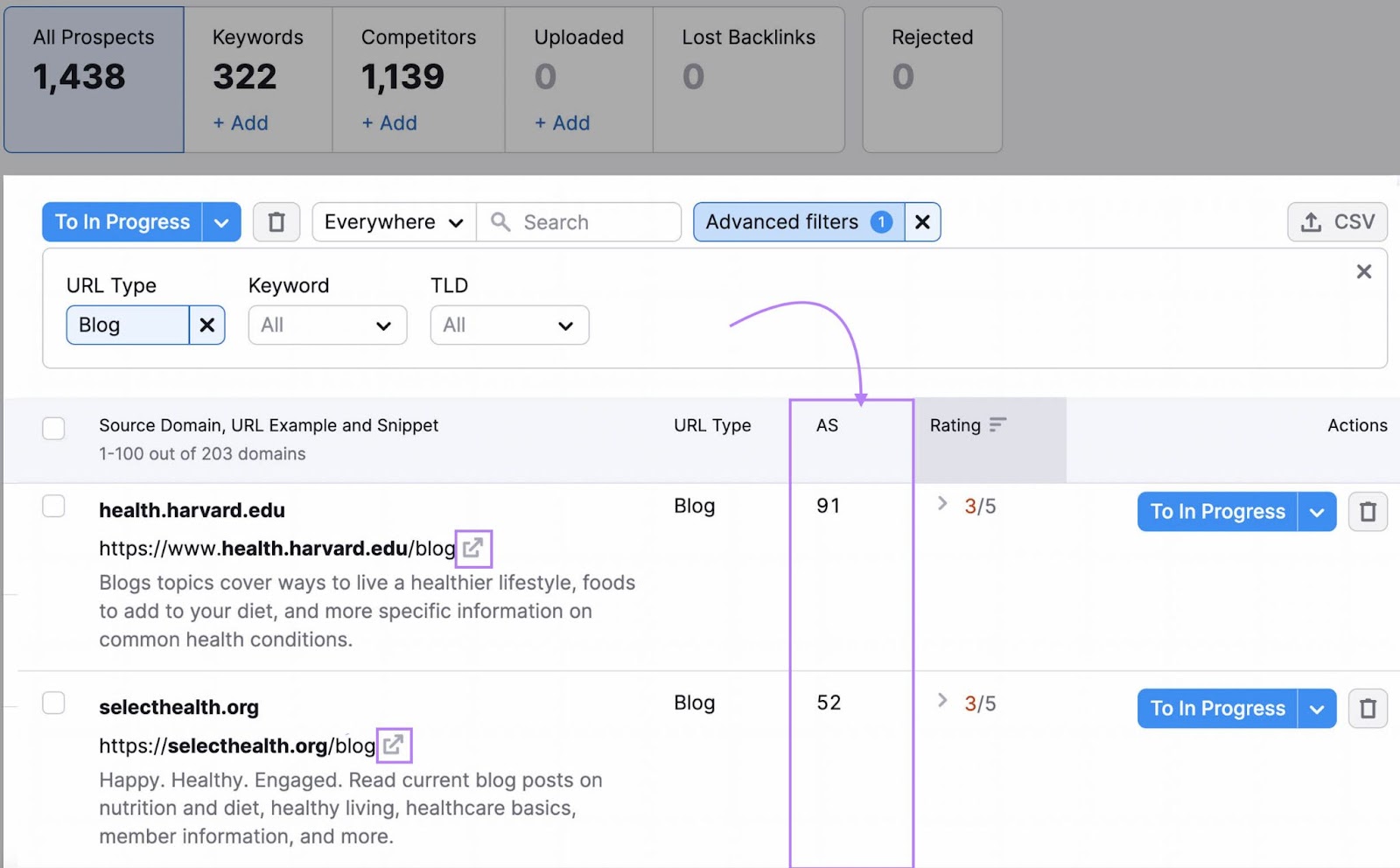This screenshot has width=1400, height=868.
Task: Click the trash icon next to To In Progress
Action: click(x=276, y=221)
